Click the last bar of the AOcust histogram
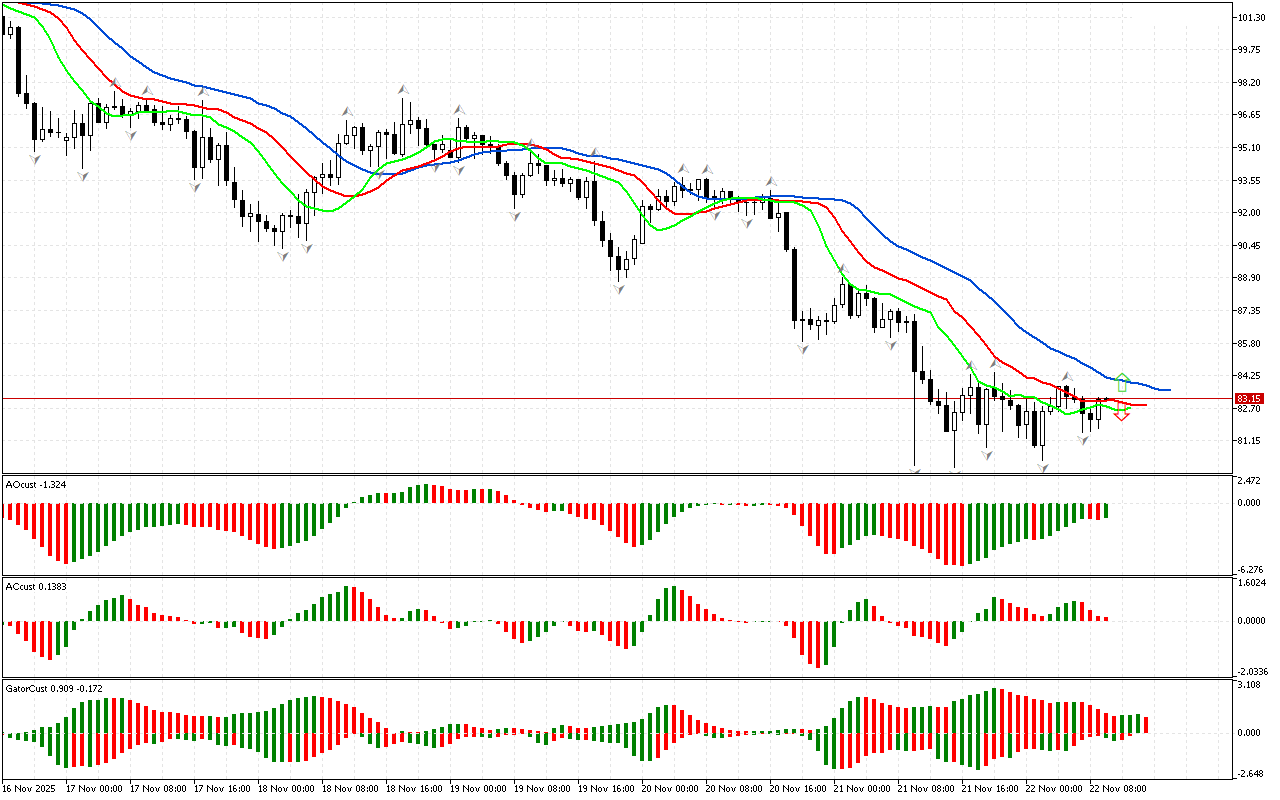Viewport: 1280px width, 800px height. coord(1107,511)
